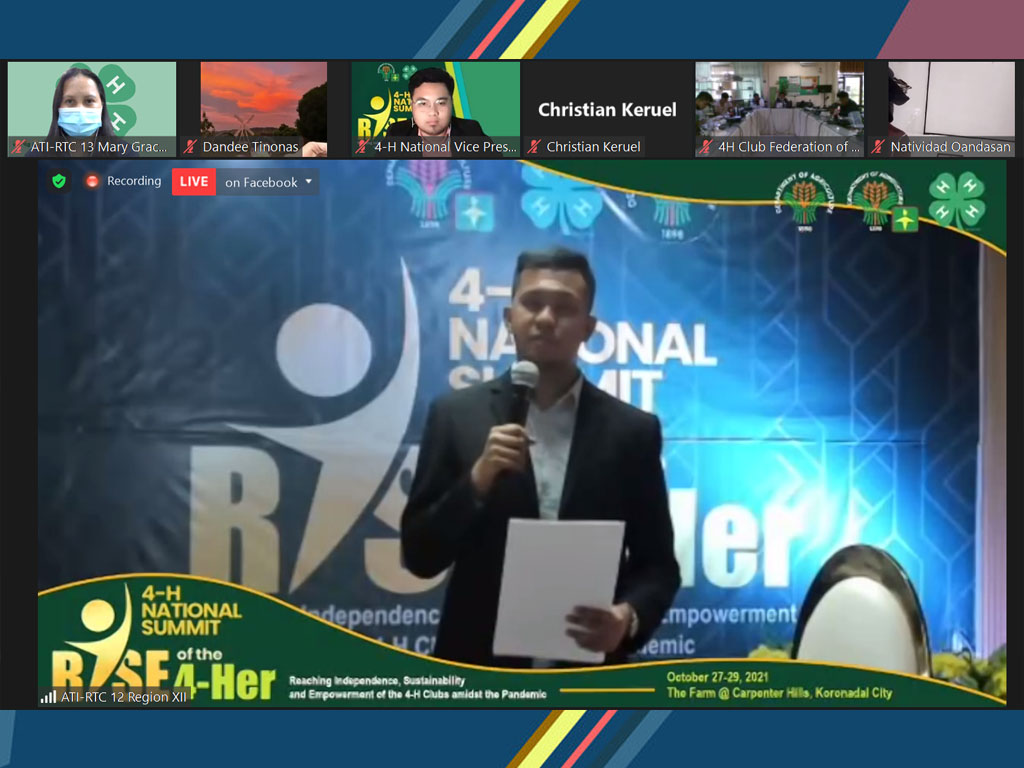Image resolution: width=1024 pixels, height=768 pixels.
Task: Click the "ATI-RTC 12 Region XII" name label
Action: pos(123,697)
